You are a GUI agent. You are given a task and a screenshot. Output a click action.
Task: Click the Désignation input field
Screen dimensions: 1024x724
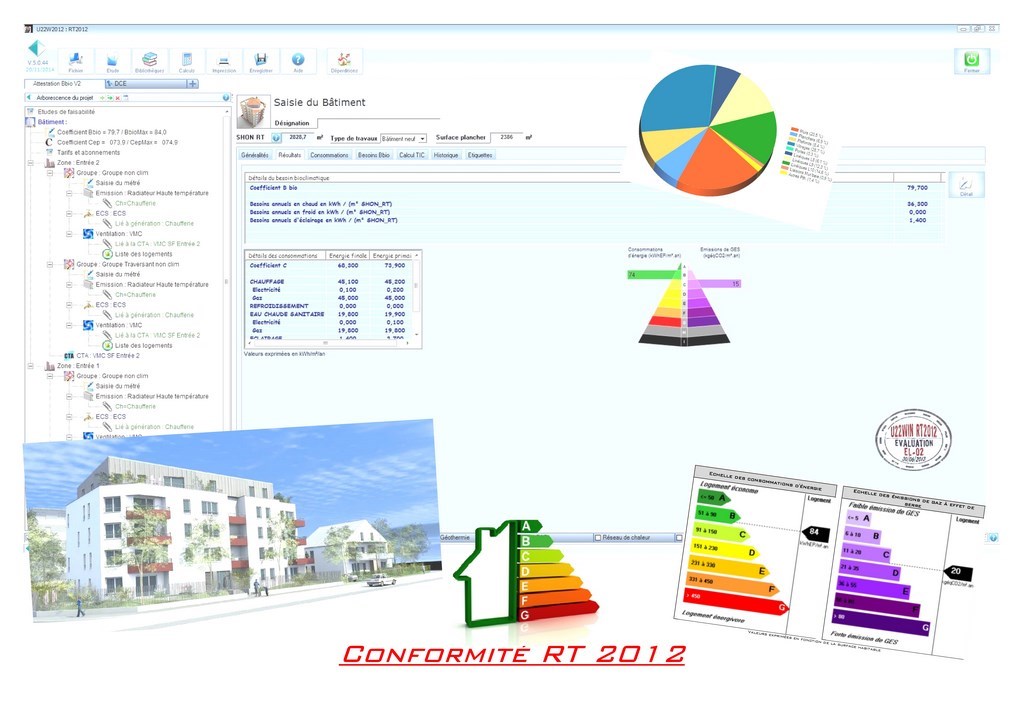pos(379,123)
